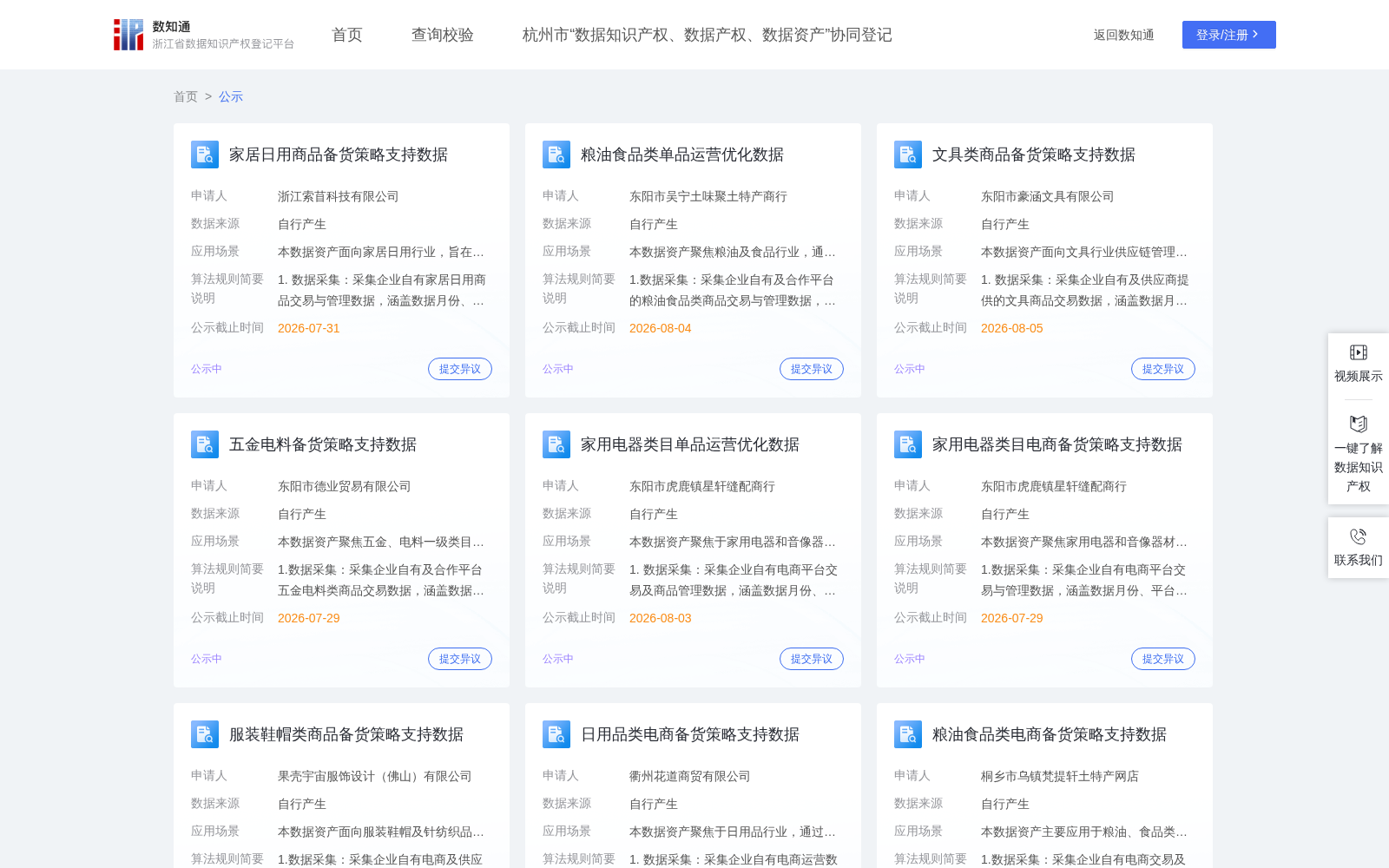Open the 一键了解数据知识产权 book icon
This screenshot has height=868, width=1389.
tap(1359, 424)
